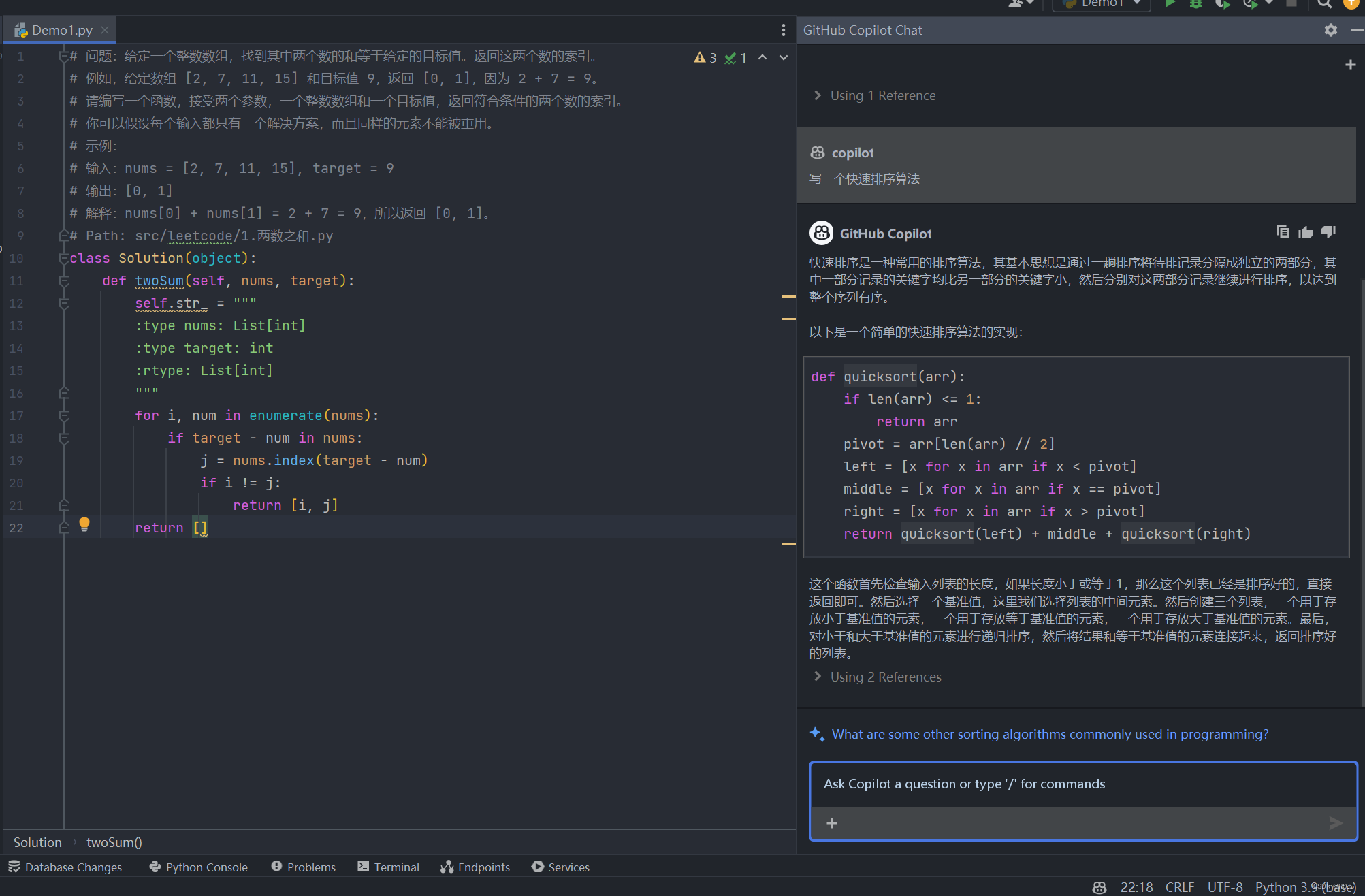The image size is (1365, 896).
Task: Open the Database Changes tool window
Action: [65, 867]
